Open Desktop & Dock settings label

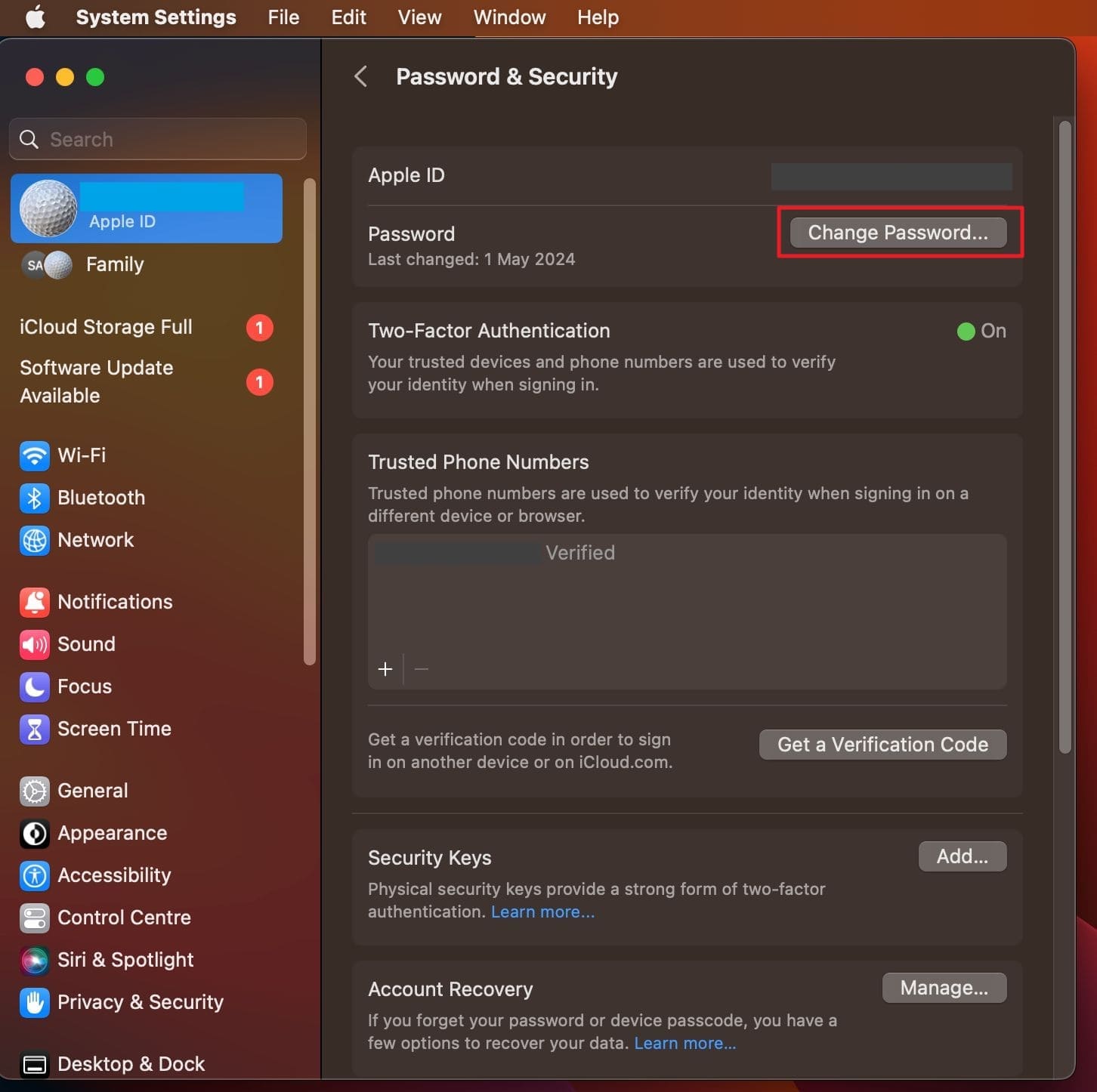tap(131, 1064)
